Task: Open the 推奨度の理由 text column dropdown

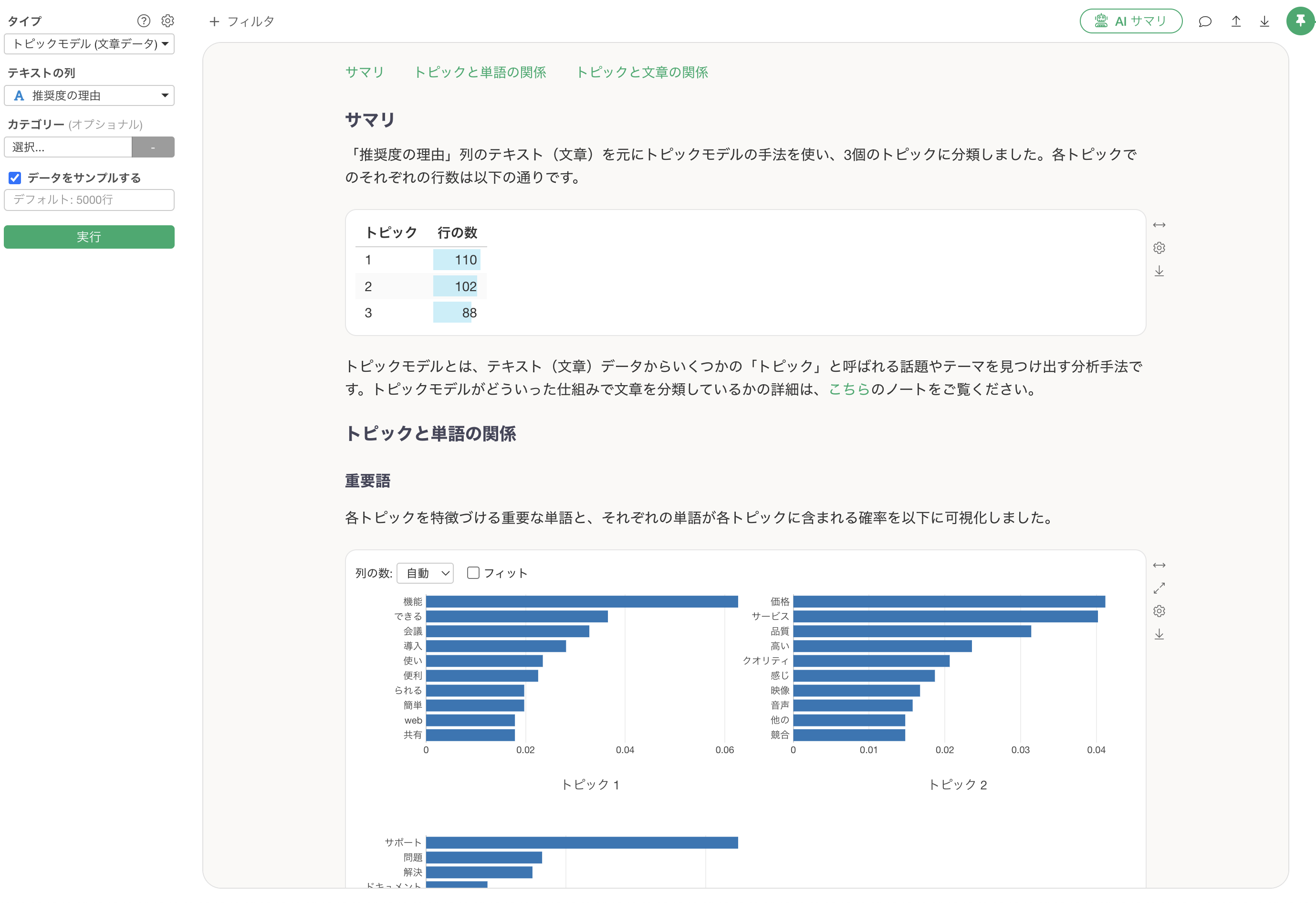Action: (89, 95)
